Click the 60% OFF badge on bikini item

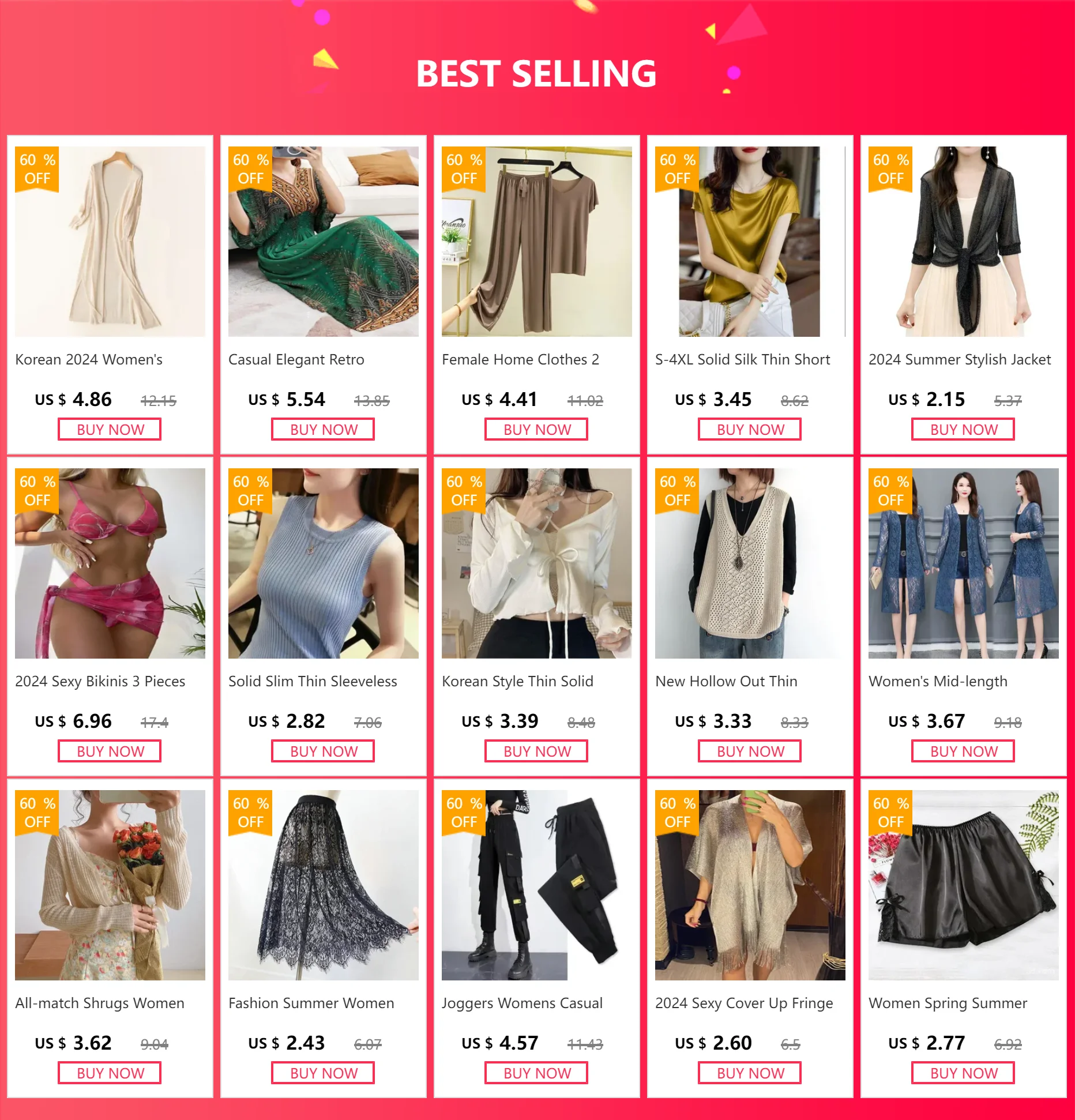pyautogui.click(x=37, y=491)
